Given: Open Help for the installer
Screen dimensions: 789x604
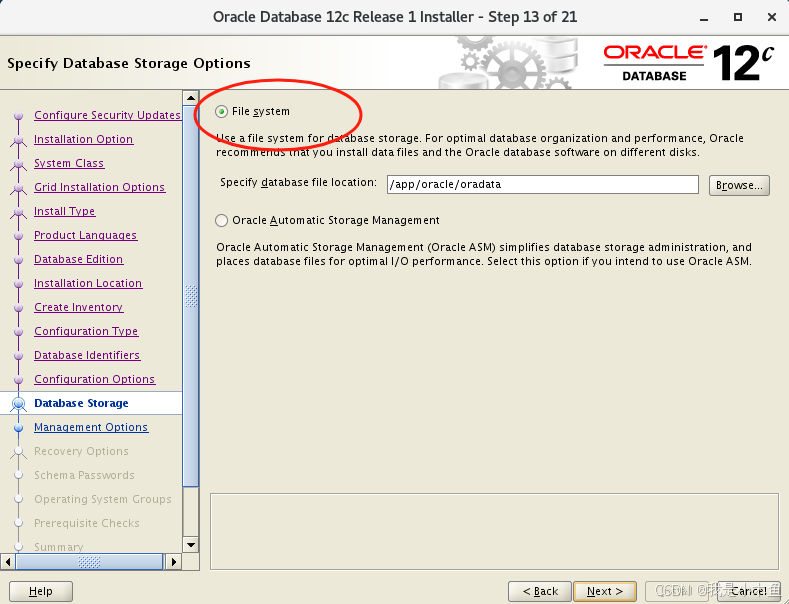Looking at the screenshot, I should 41,591.
